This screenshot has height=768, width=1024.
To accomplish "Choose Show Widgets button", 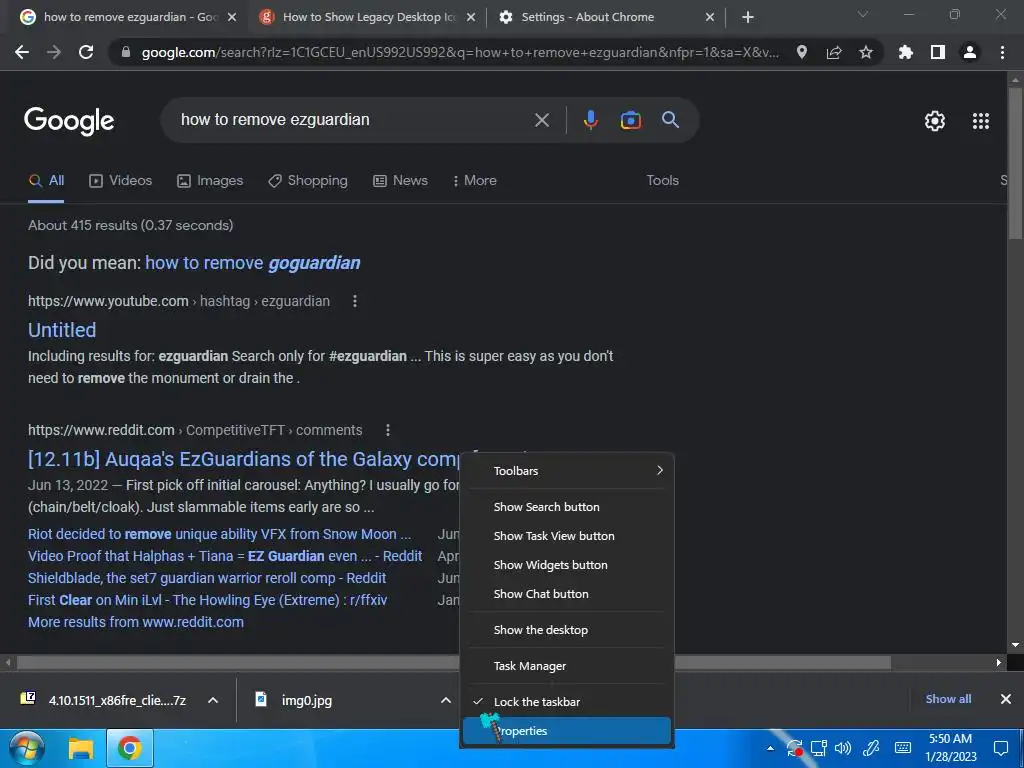I will (x=567, y=565).
